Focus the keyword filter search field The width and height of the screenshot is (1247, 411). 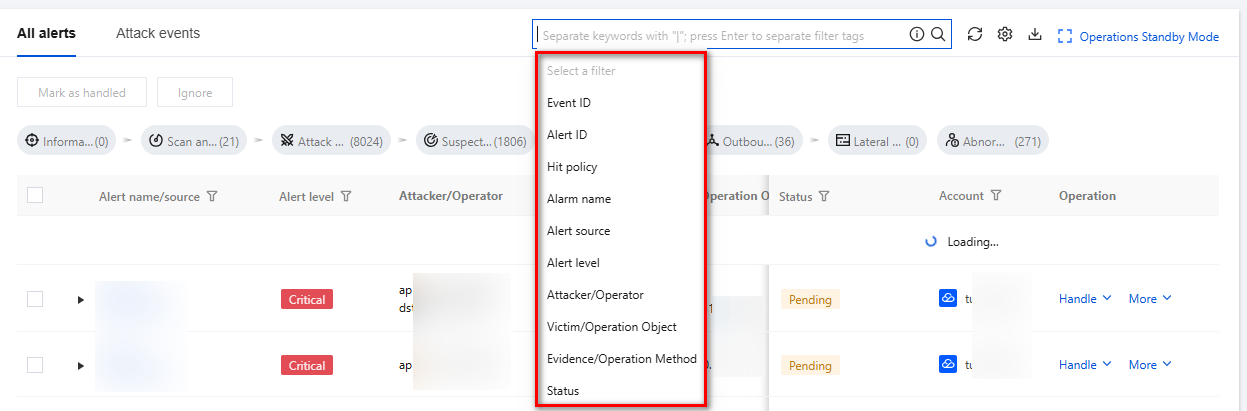click(x=720, y=35)
